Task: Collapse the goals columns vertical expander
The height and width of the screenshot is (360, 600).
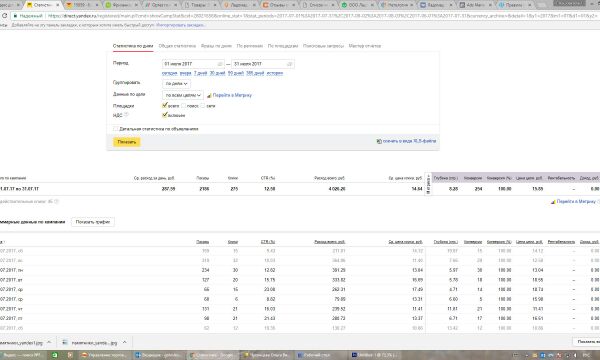Action: [428, 184]
